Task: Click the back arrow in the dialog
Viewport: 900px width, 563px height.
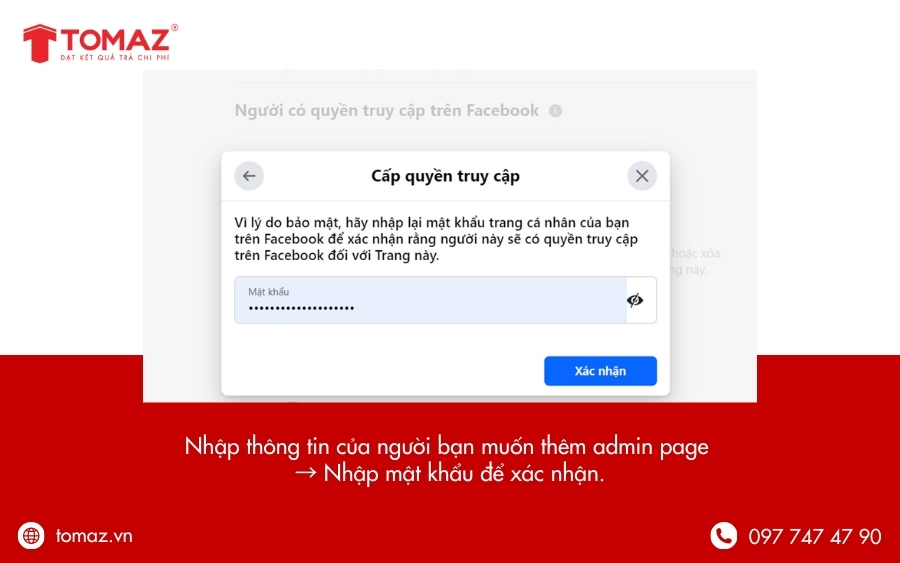Action: [x=249, y=176]
